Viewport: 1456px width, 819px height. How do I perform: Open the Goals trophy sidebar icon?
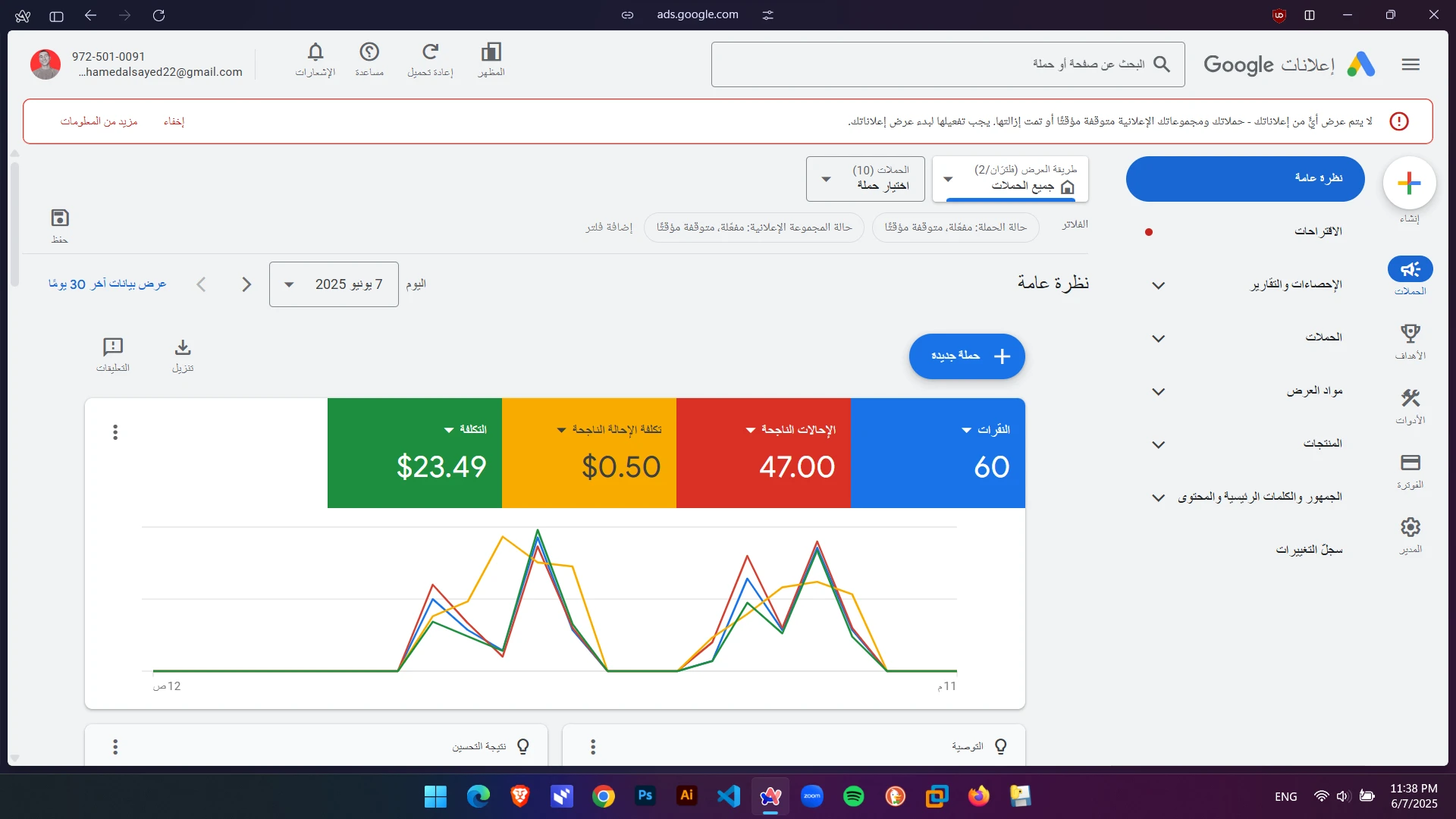pyautogui.click(x=1410, y=334)
